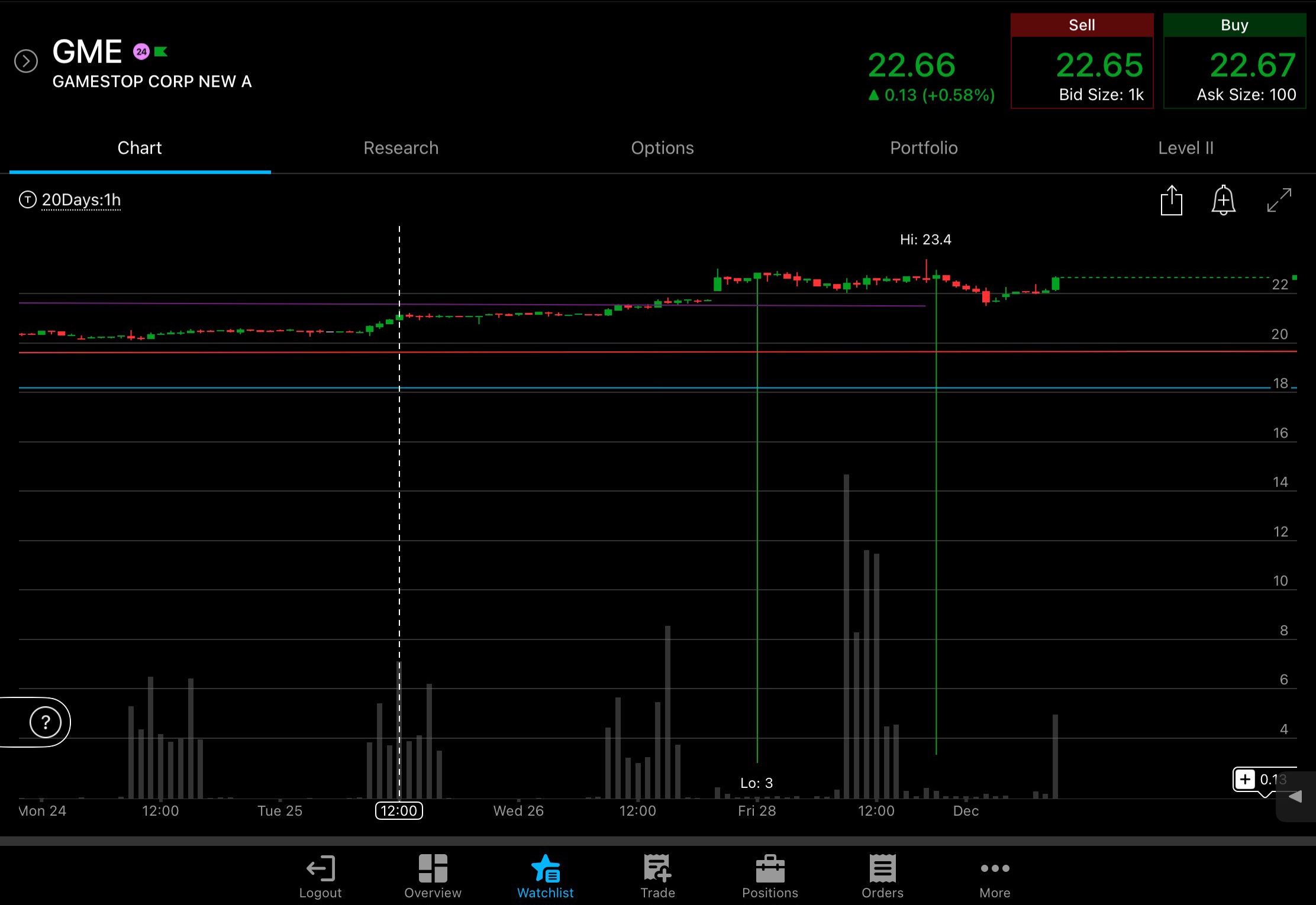
Task: Open the 20Days:1h timeframe selector
Action: [81, 200]
